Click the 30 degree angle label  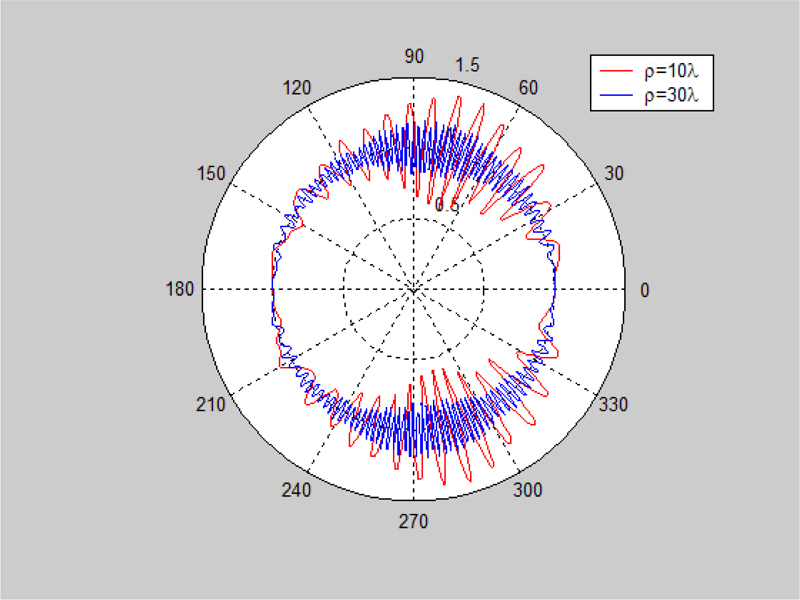613,173
